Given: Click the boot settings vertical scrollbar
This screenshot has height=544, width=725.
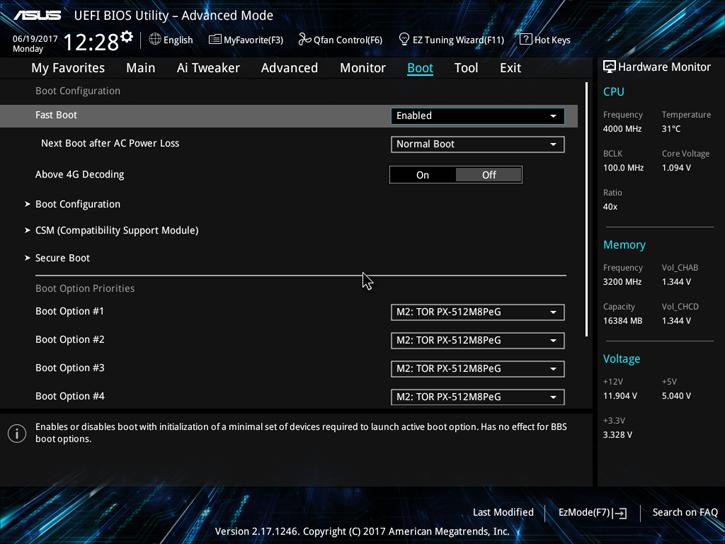Looking at the screenshot, I should pos(587,210).
